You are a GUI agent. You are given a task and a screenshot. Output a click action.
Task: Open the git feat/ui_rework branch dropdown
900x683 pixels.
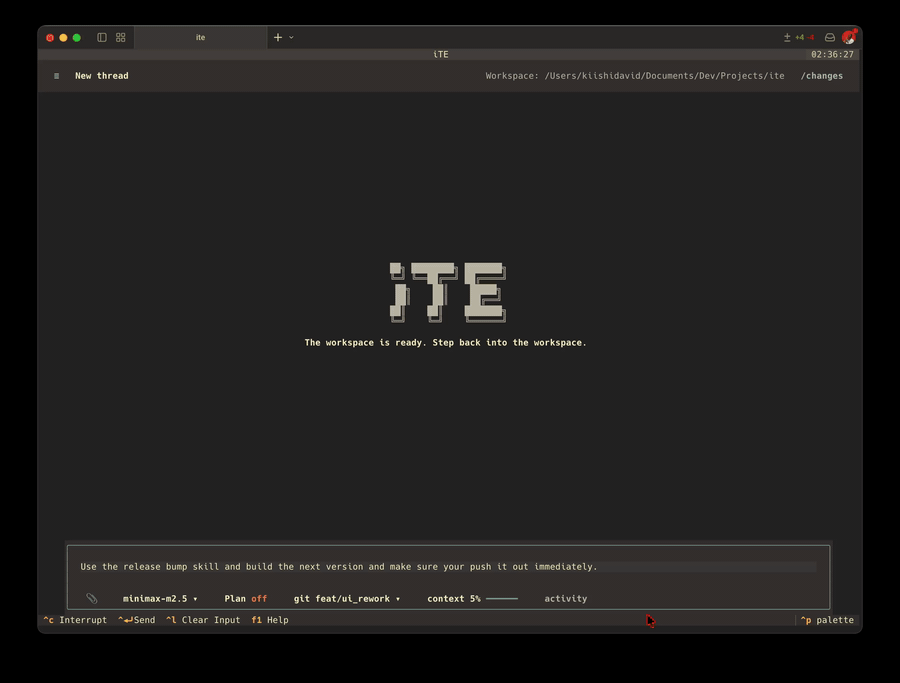[347, 599]
